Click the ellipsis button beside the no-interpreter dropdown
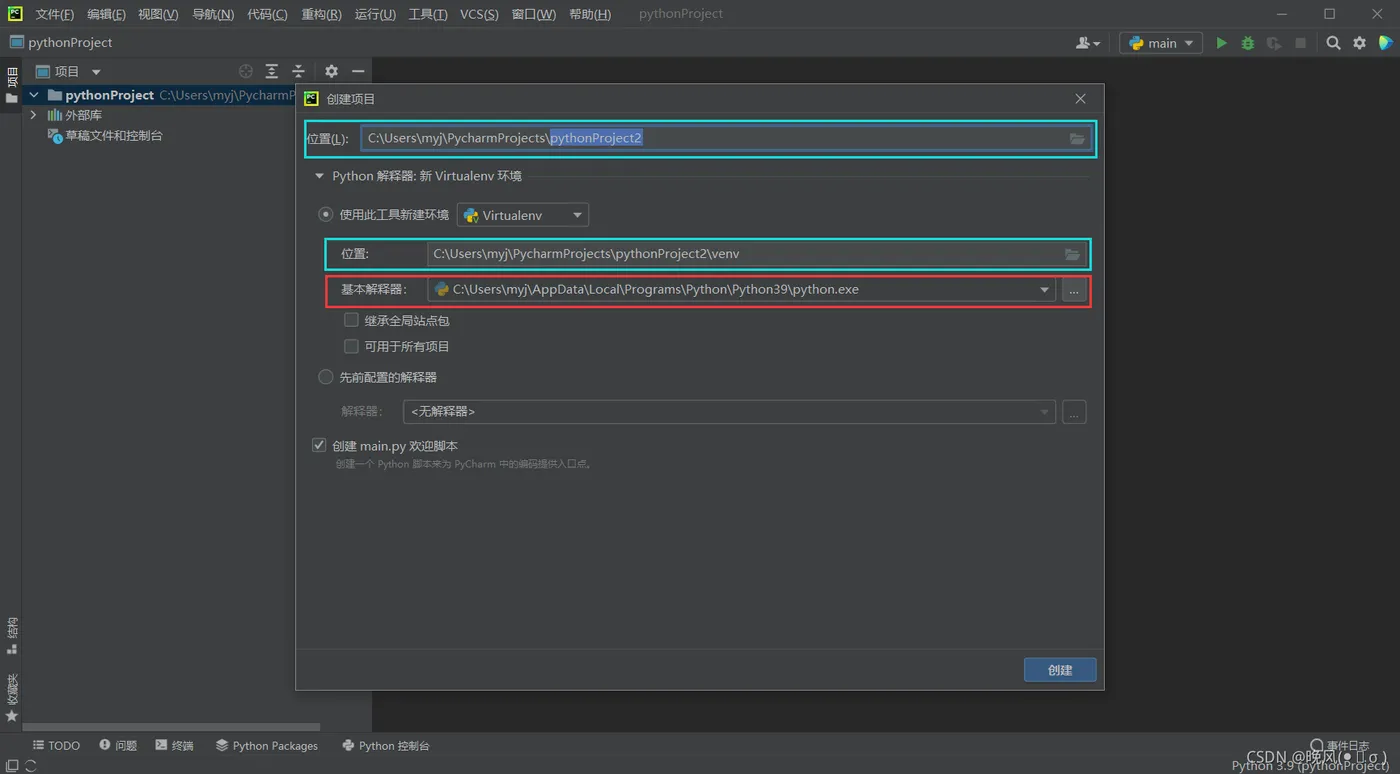Screen dimensions: 1400x774 [1074, 412]
